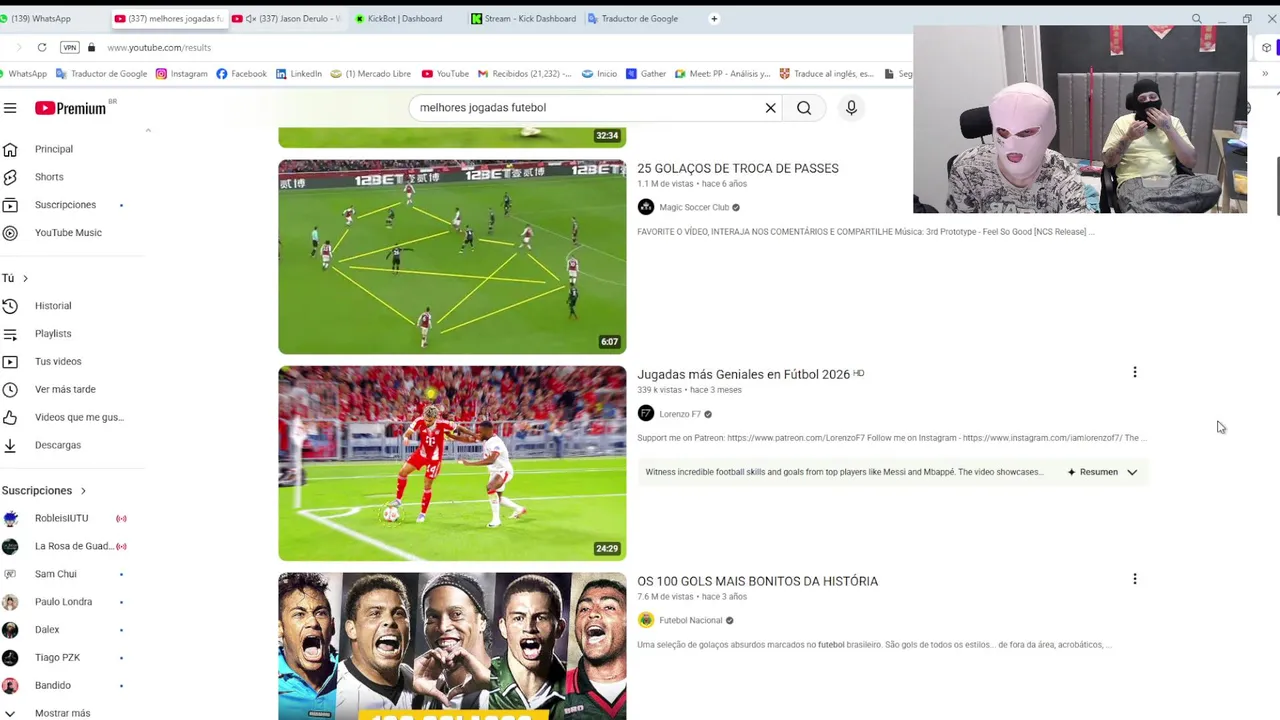Open title 25 GOLAÇOS DE TROCA DE PASSES
The height and width of the screenshot is (720, 1280).
coord(738,169)
